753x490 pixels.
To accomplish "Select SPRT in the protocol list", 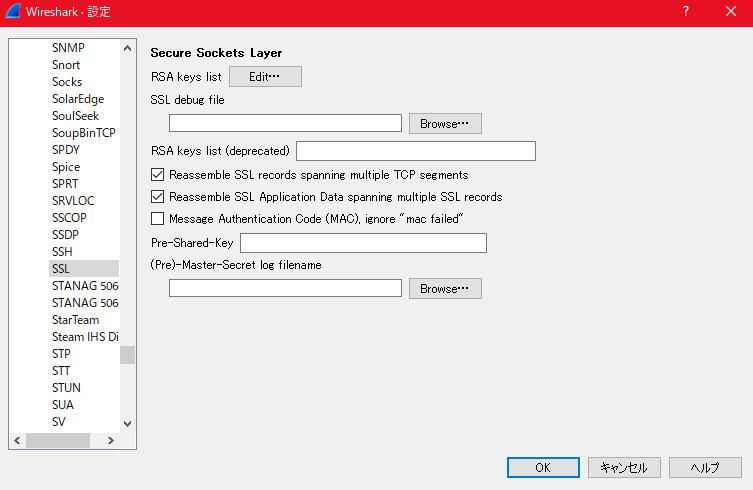I will coord(65,184).
